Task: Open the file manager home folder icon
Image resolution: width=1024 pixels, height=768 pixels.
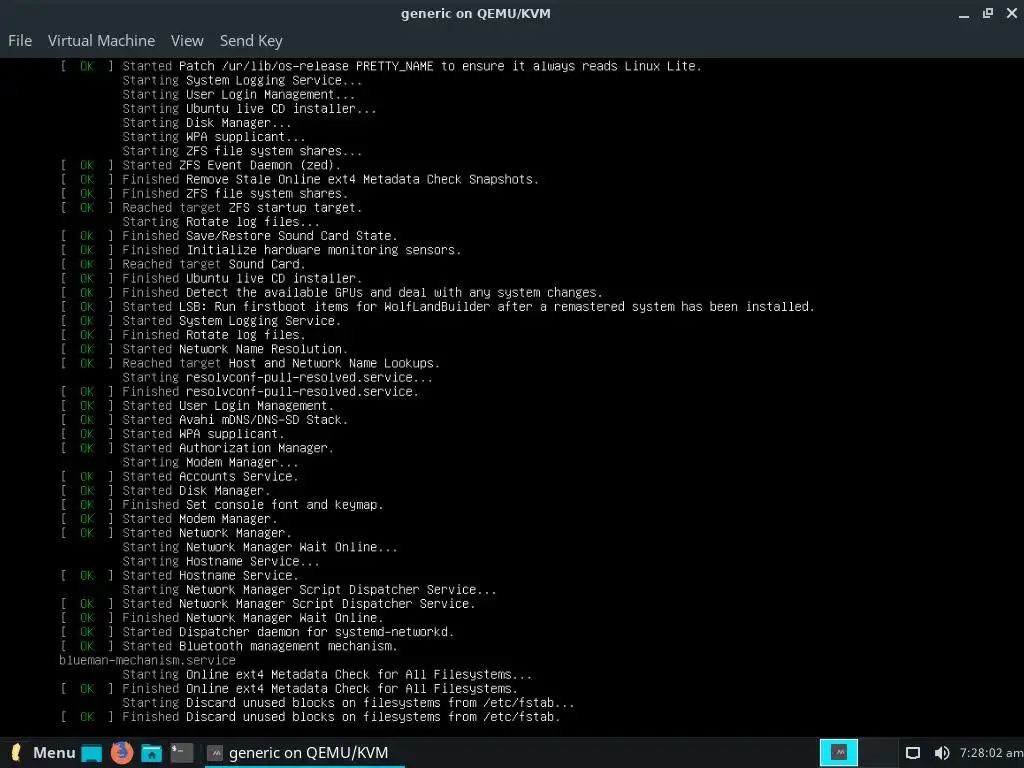Action: (152, 753)
